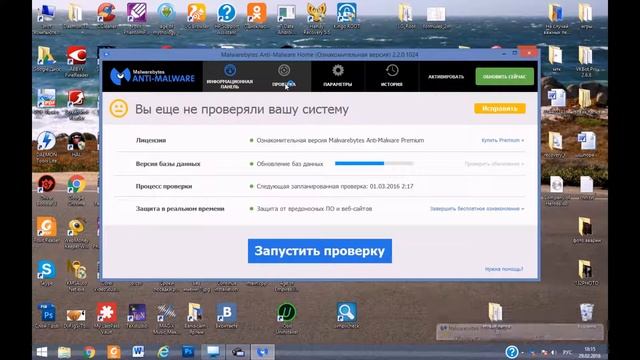Click the Процесс проверки label
The image size is (640, 360).
click(164, 186)
